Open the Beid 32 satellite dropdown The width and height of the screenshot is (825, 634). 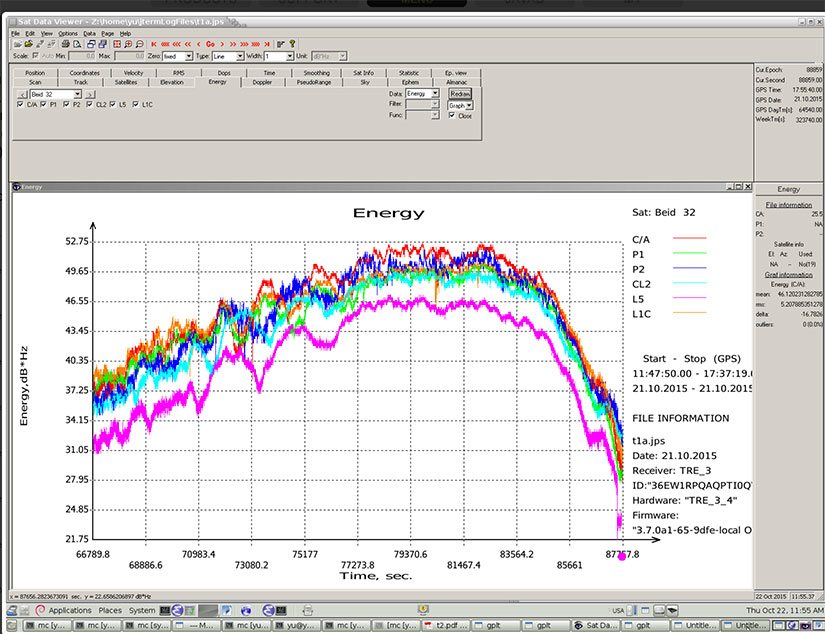[77, 94]
